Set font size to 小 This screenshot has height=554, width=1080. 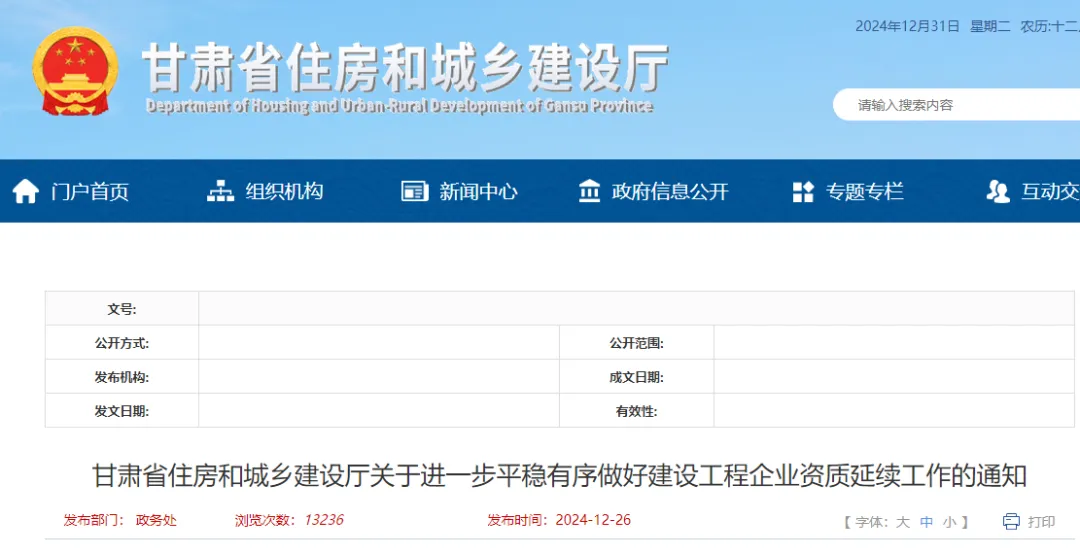tap(949, 521)
